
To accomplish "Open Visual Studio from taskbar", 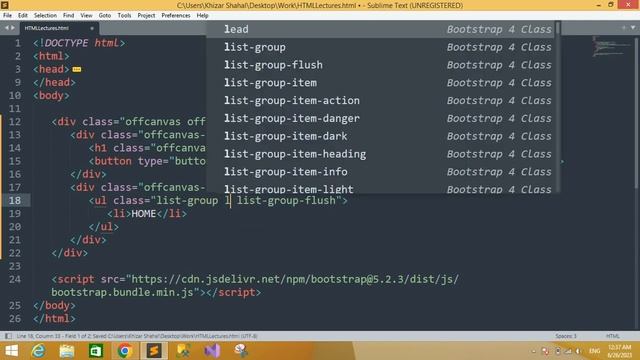I will (x=212, y=351).
